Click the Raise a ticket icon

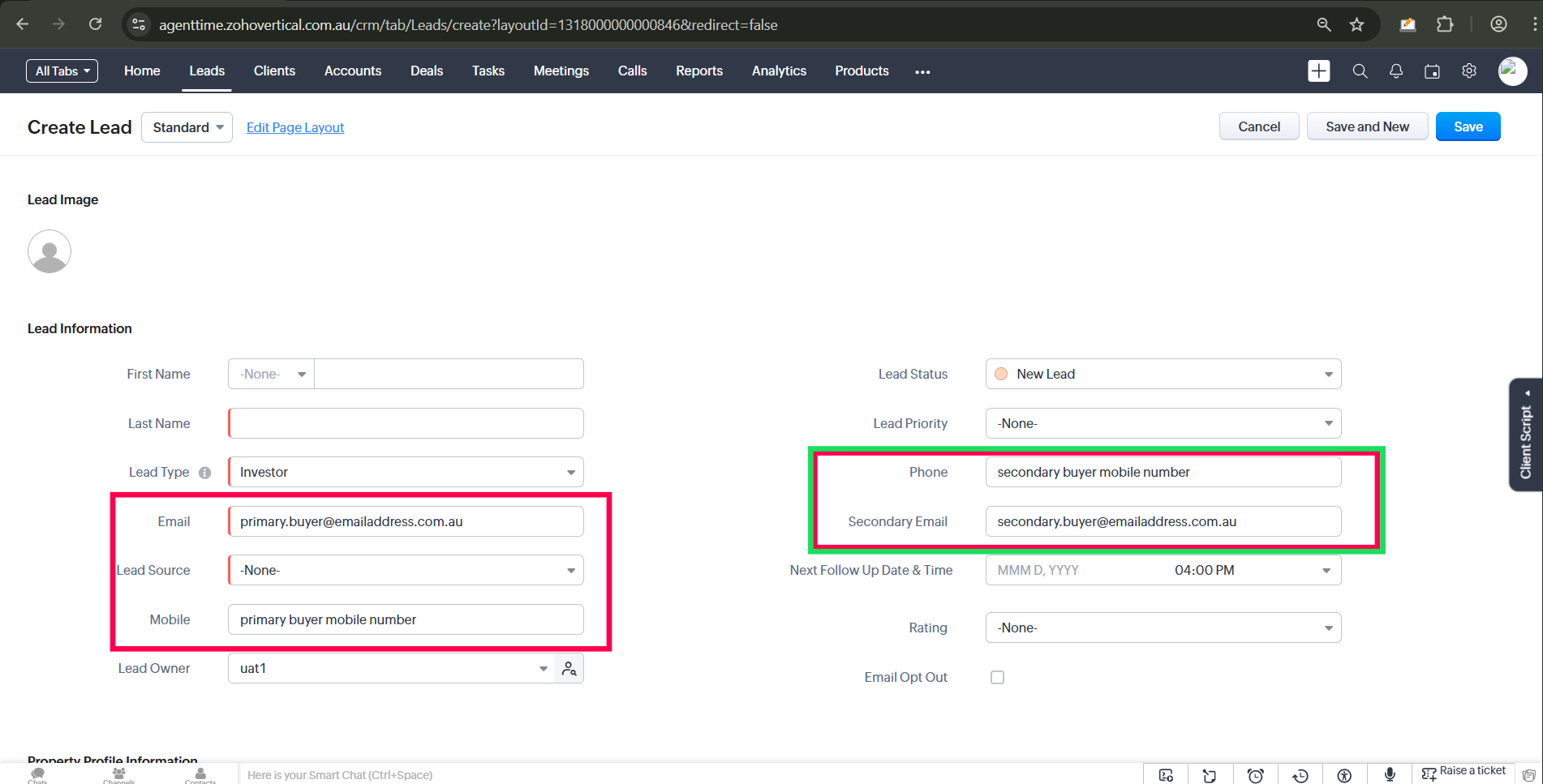point(1429,774)
